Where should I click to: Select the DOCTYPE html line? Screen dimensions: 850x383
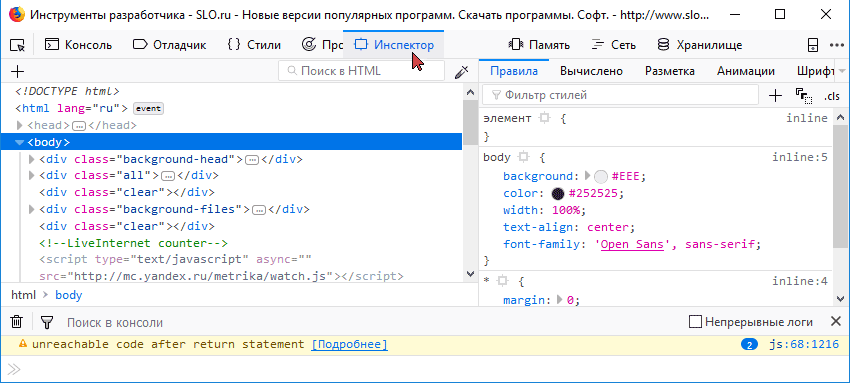click(x=67, y=91)
